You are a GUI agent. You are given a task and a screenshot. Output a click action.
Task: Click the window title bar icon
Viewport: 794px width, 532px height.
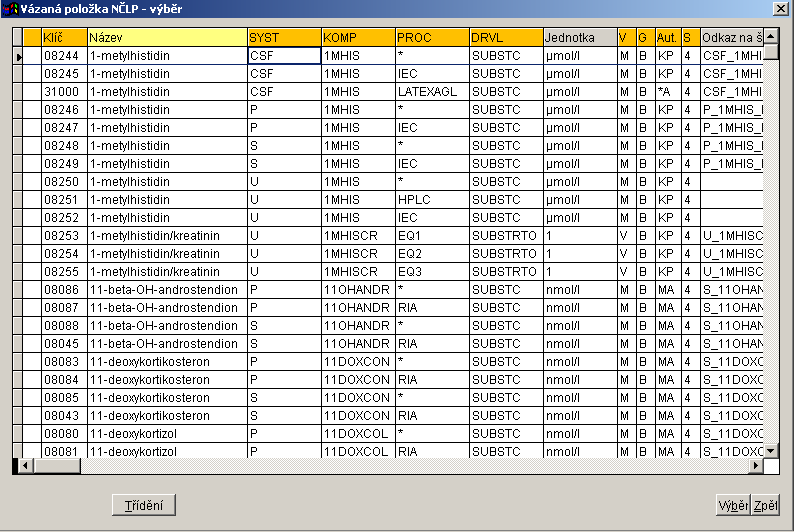[10, 9]
